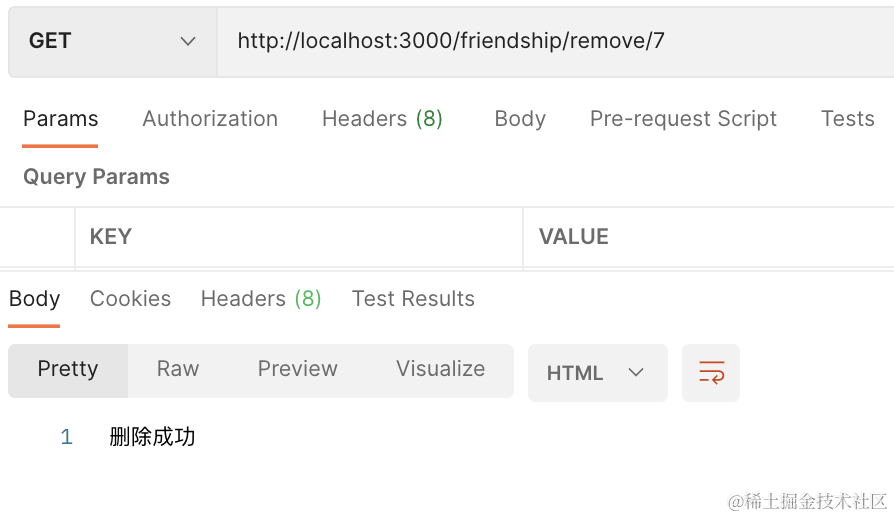
Task: Click the request URL input field
Action: (x=555, y=42)
